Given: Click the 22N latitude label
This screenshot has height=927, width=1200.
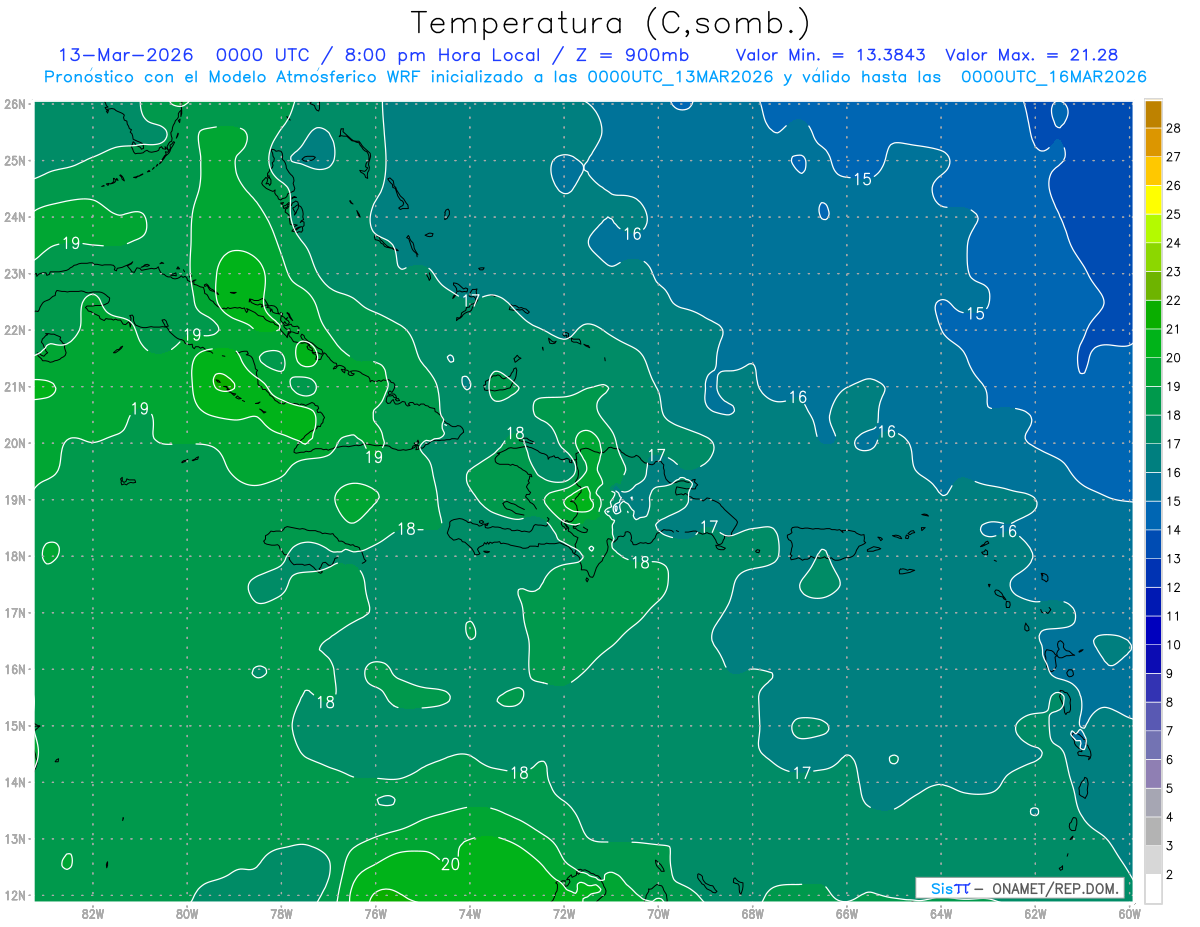Looking at the screenshot, I should (14, 330).
